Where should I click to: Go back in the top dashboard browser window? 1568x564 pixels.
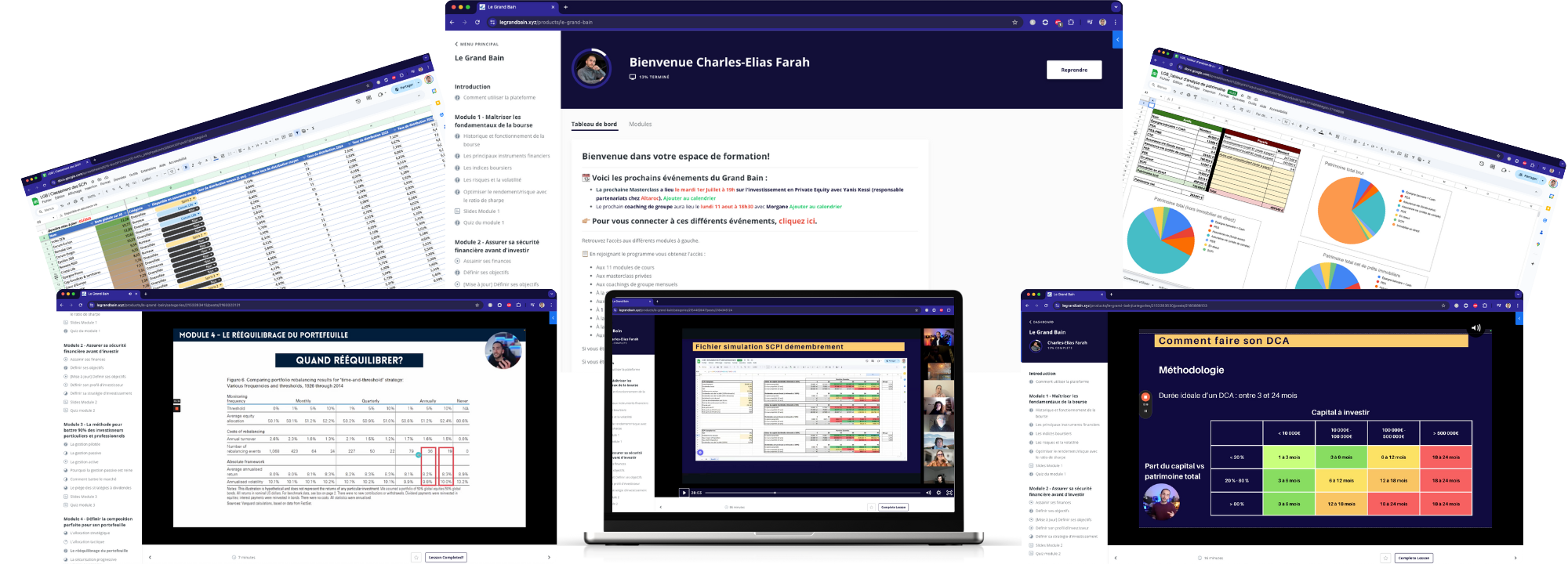pyautogui.click(x=452, y=22)
